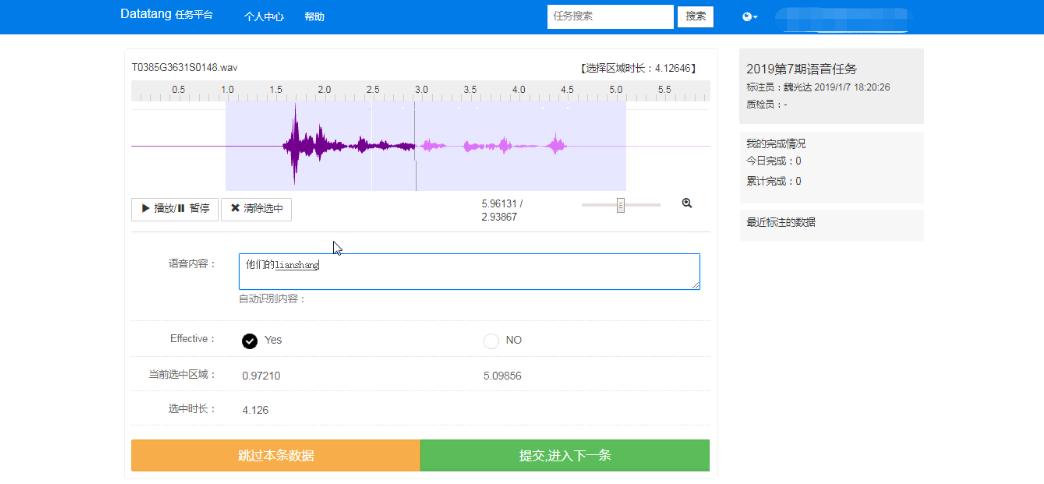Open the globe language dropdown
Viewport: 1044px width, 484px height.
coord(749,17)
